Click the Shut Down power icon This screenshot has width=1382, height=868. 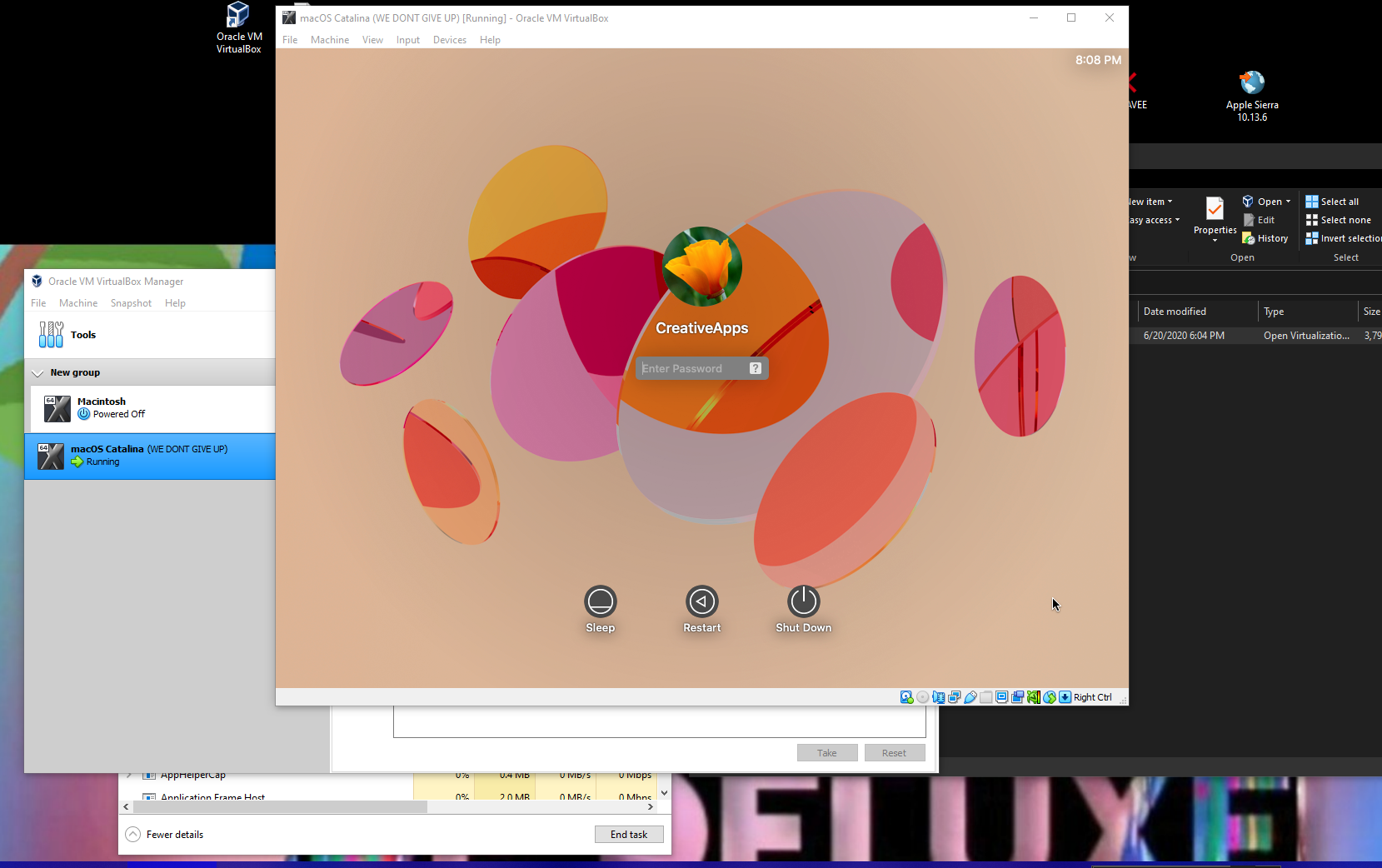tap(804, 601)
